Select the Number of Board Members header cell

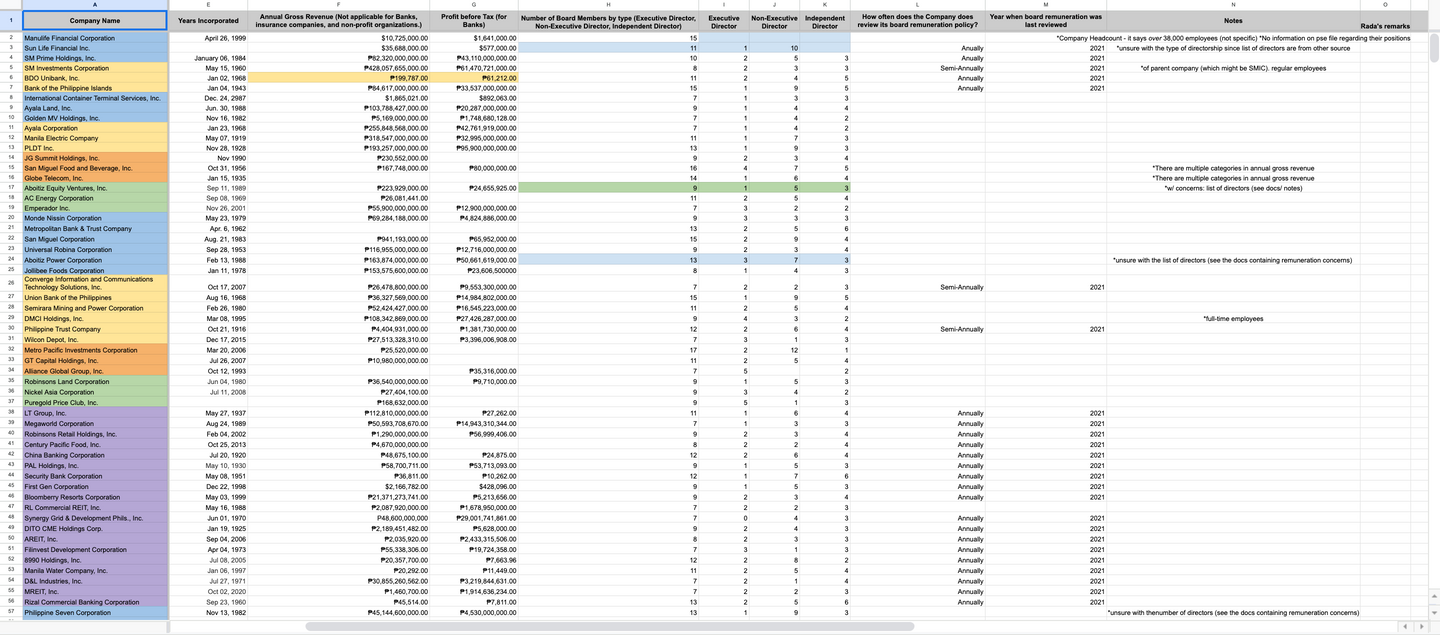coord(608,21)
